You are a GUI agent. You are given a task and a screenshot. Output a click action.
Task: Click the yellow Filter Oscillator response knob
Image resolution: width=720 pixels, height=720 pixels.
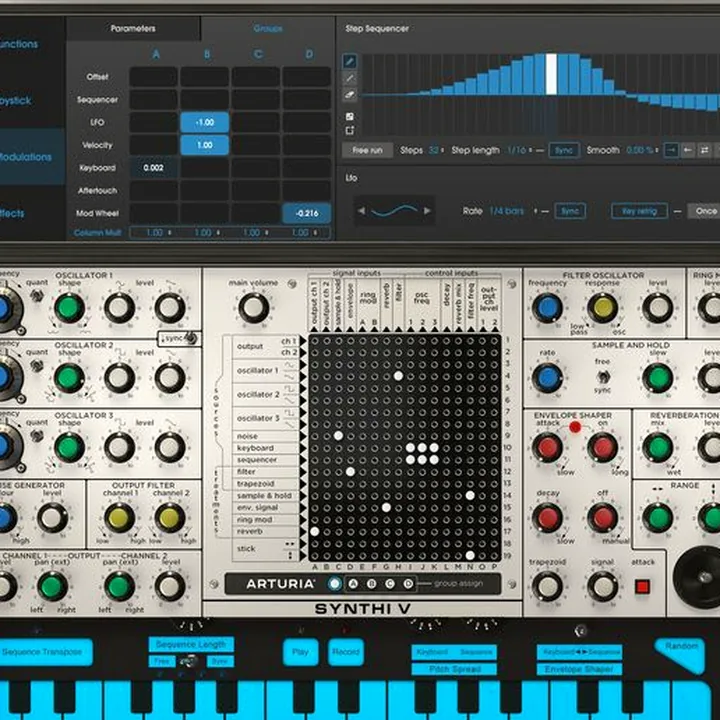[602, 308]
